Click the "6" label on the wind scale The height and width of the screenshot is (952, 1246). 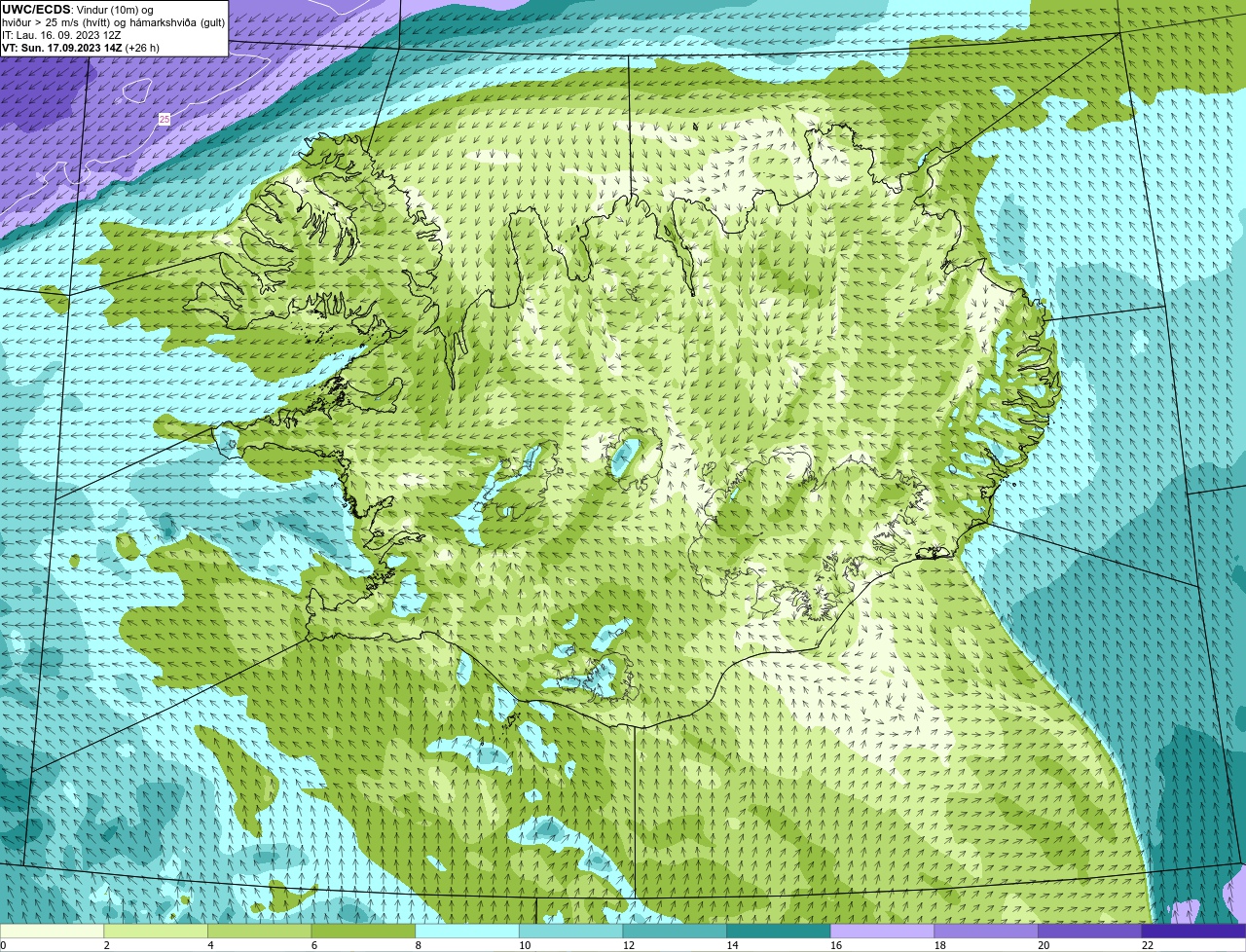tap(314, 945)
